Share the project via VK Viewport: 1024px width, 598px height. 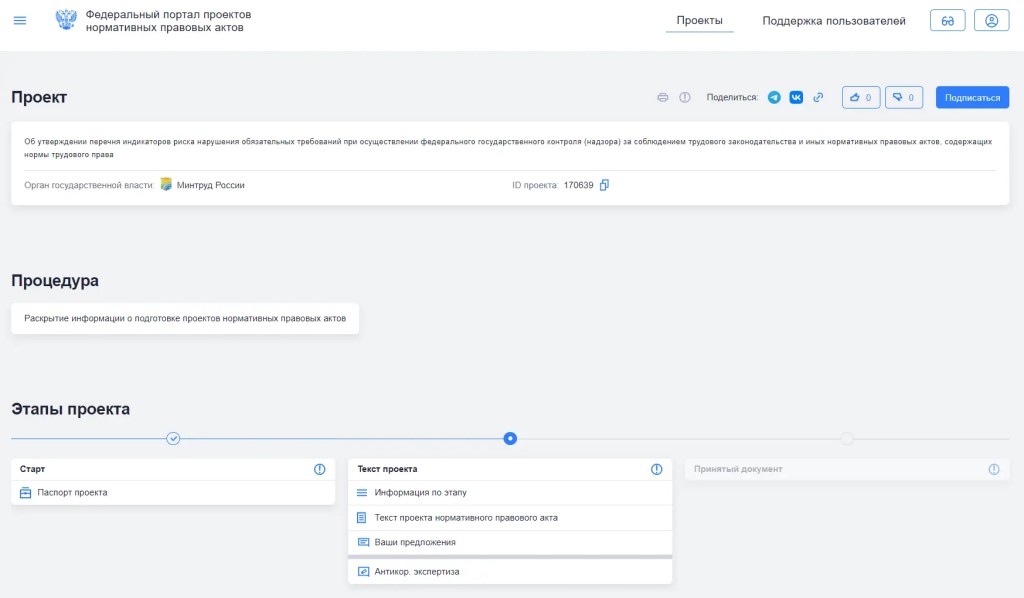796,97
